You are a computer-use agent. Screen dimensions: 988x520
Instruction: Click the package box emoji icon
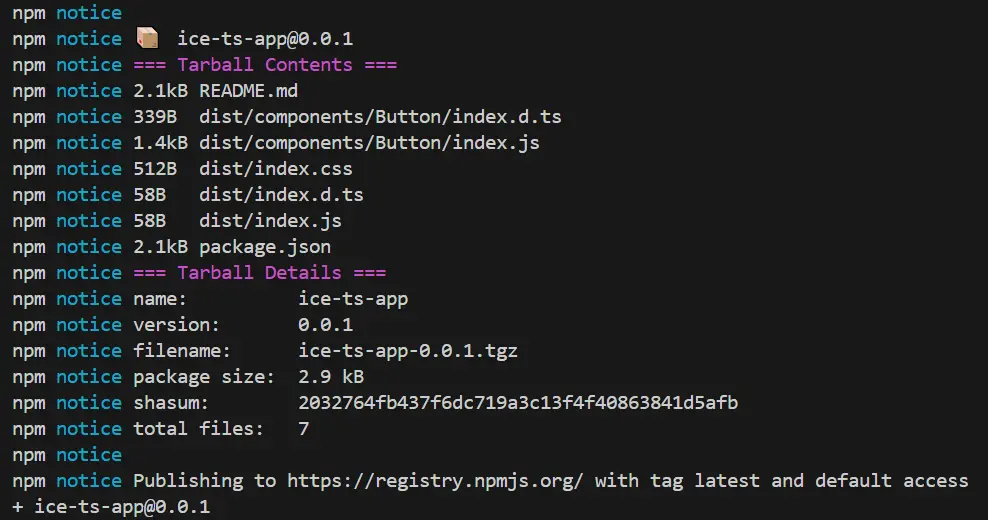tap(147, 39)
